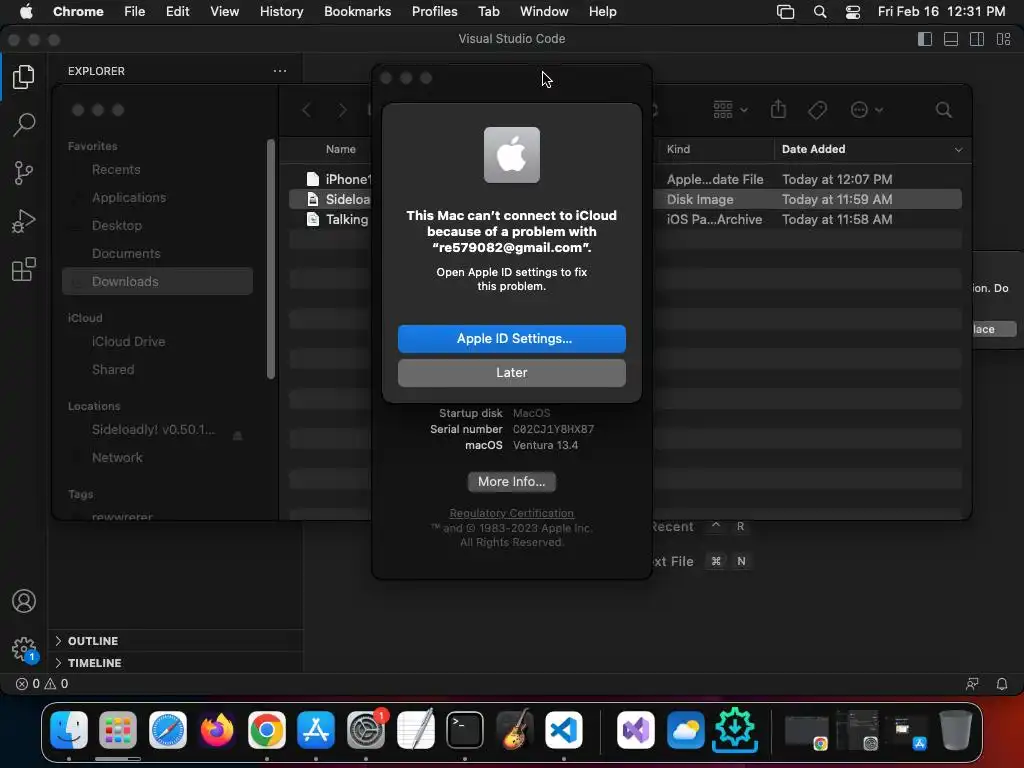Toggle the bottom panel layout icon
The width and height of the screenshot is (1024, 768).
[x=951, y=39]
